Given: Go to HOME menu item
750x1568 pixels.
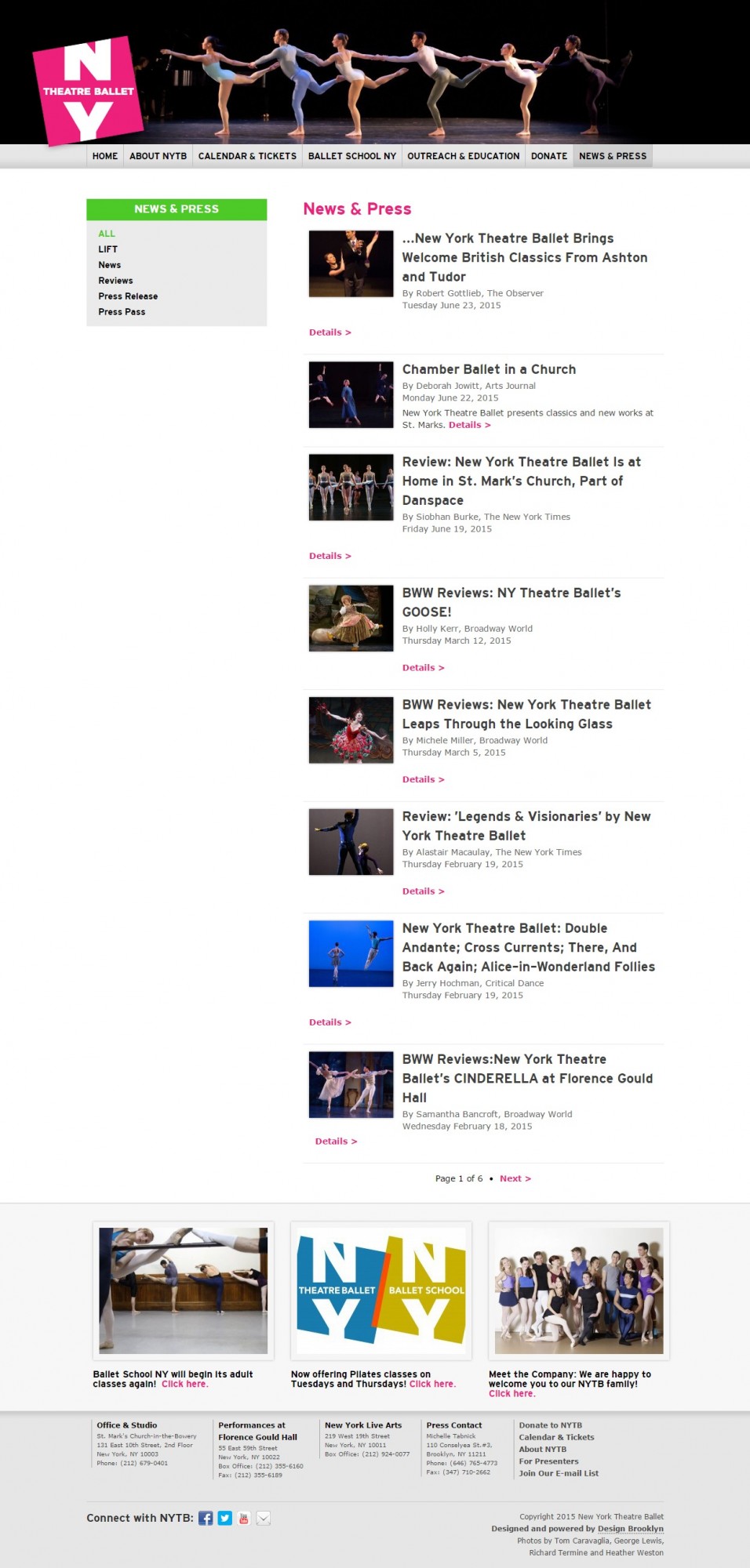Looking at the screenshot, I should tap(105, 156).
